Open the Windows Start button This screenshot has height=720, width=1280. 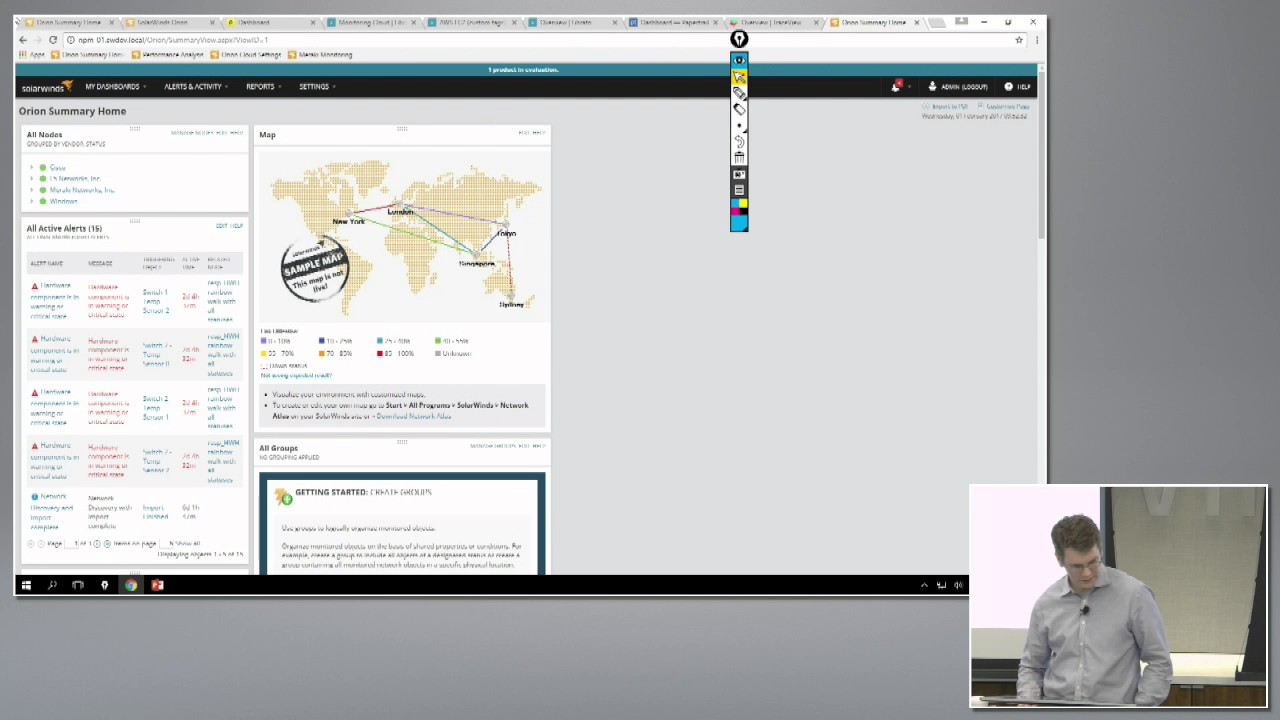pyautogui.click(x=26, y=585)
